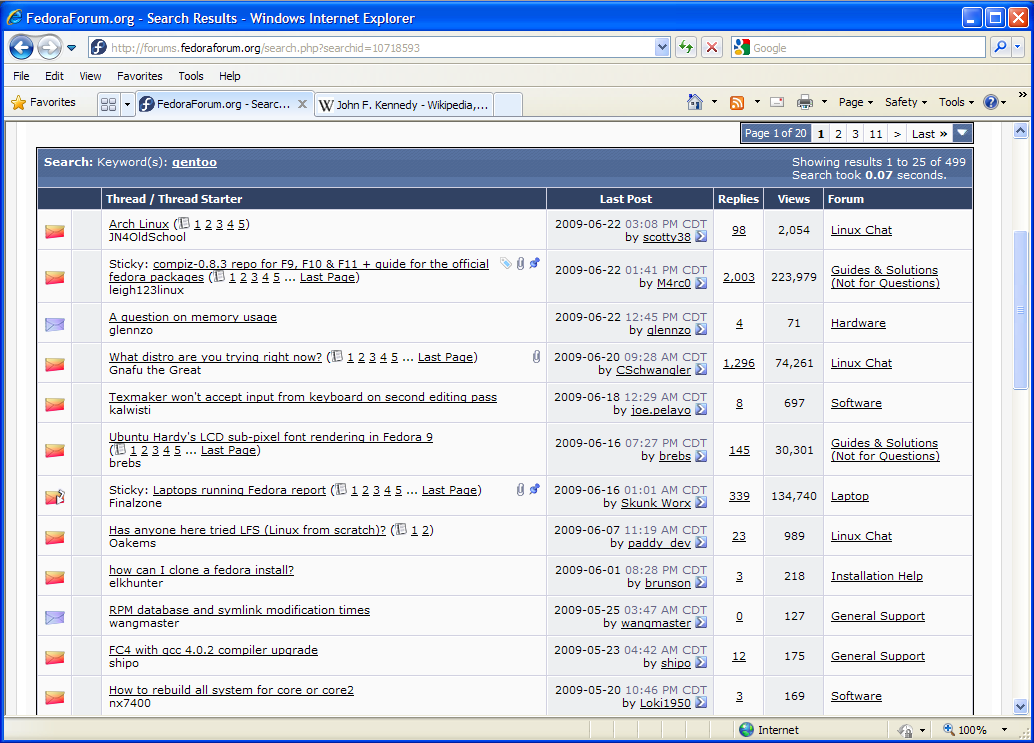This screenshot has width=1034, height=743.
Task: Click the multipage icon beside Arch Linux
Action: click(185, 223)
